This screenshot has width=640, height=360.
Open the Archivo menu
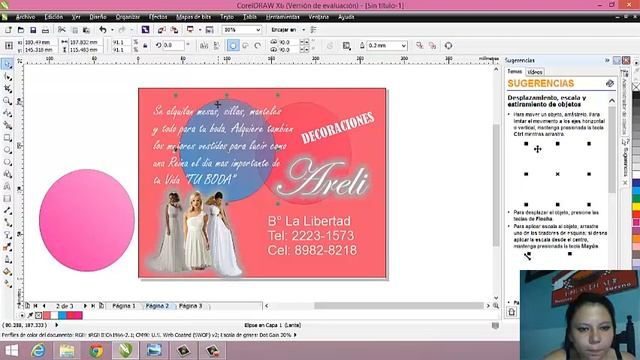pos(25,17)
